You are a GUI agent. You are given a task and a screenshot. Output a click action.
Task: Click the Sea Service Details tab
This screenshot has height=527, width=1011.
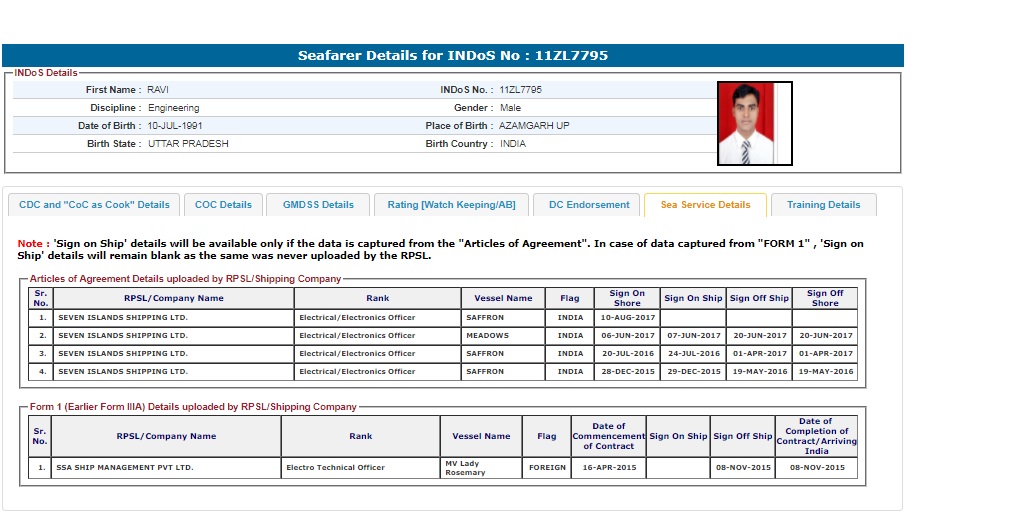[705, 205]
